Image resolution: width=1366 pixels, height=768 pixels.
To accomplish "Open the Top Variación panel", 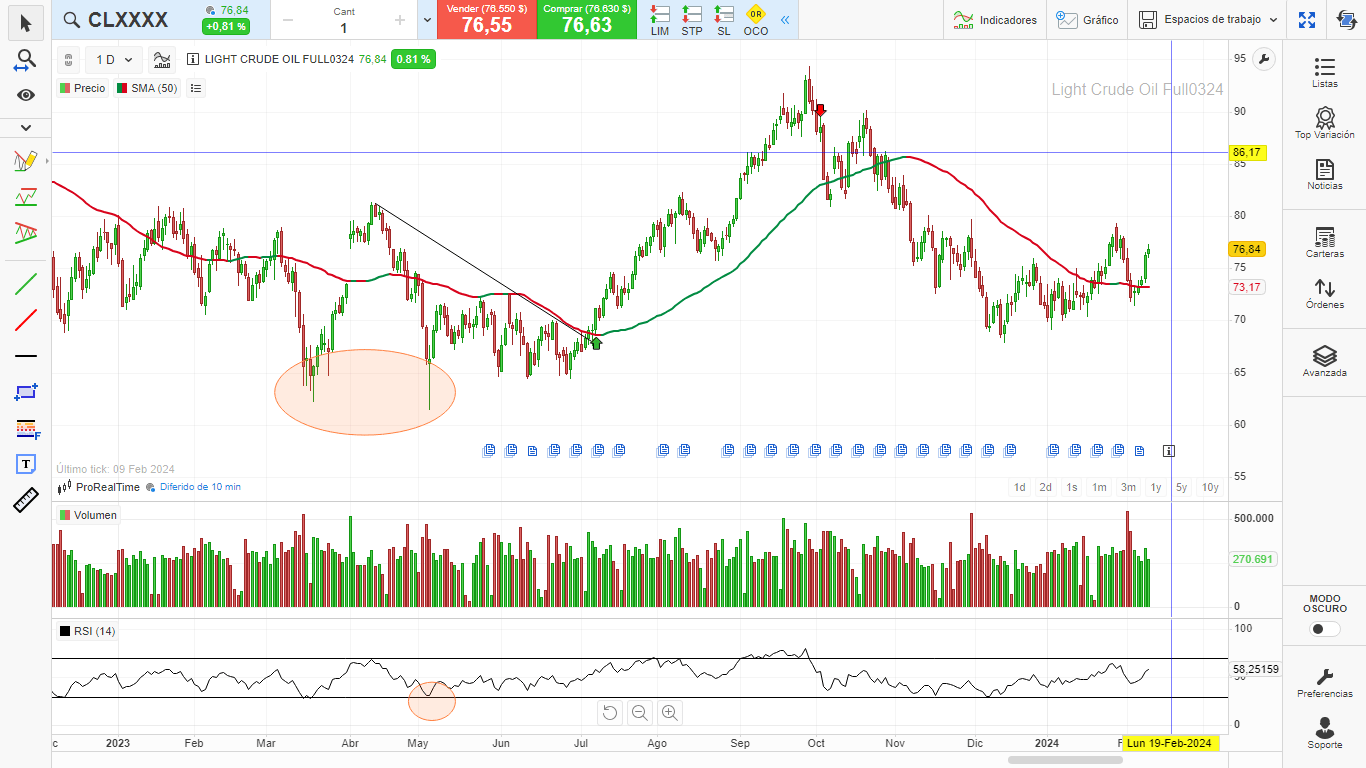I will [1325, 123].
